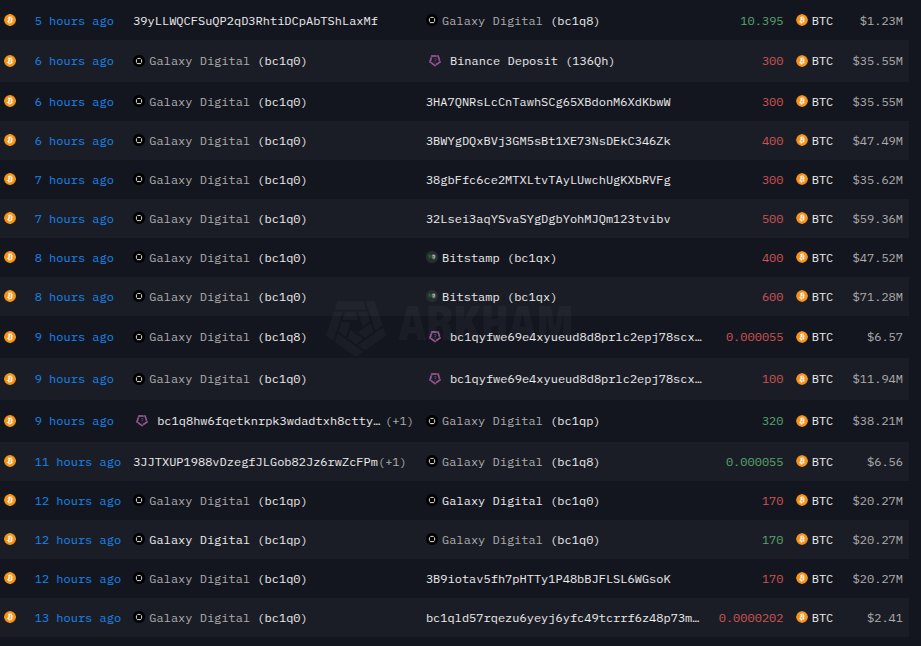Image resolution: width=921 pixels, height=646 pixels.
Task: Click the $11.94M value
Action: tap(878, 379)
